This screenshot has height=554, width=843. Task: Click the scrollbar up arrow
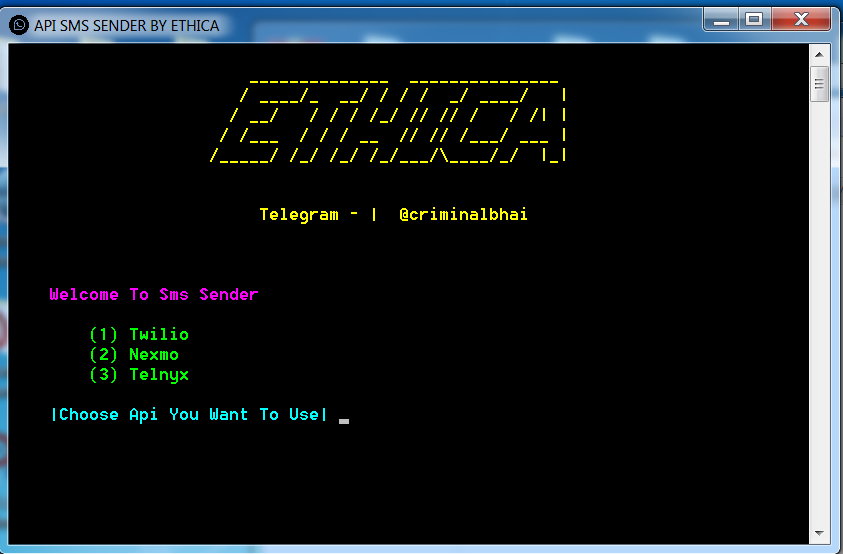(x=819, y=55)
